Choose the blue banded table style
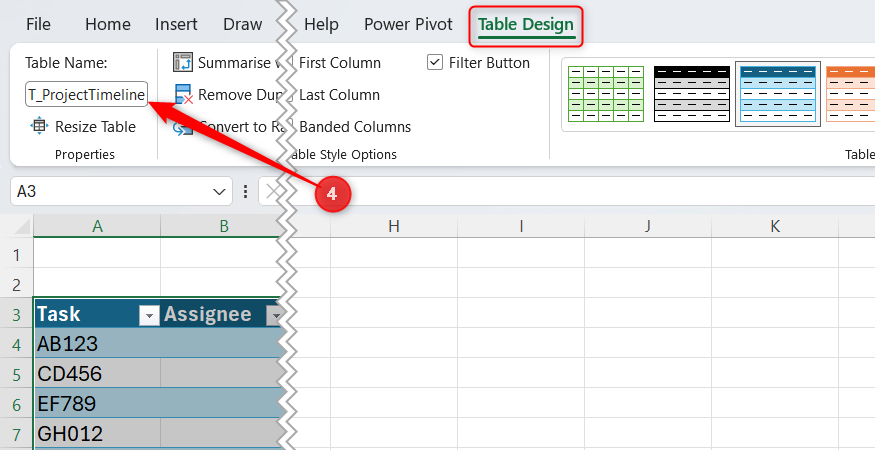The width and height of the screenshot is (875, 450). [x=778, y=94]
